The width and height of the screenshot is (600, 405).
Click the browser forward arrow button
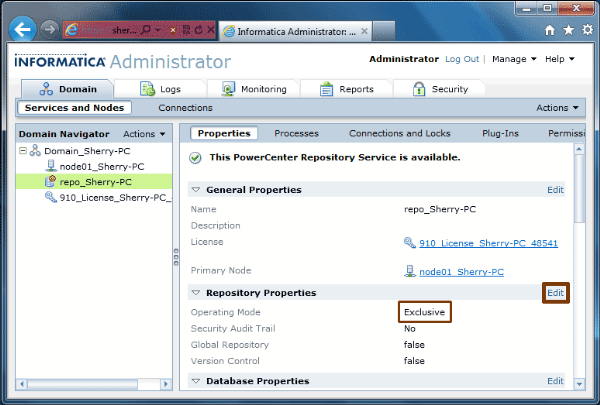point(49,29)
